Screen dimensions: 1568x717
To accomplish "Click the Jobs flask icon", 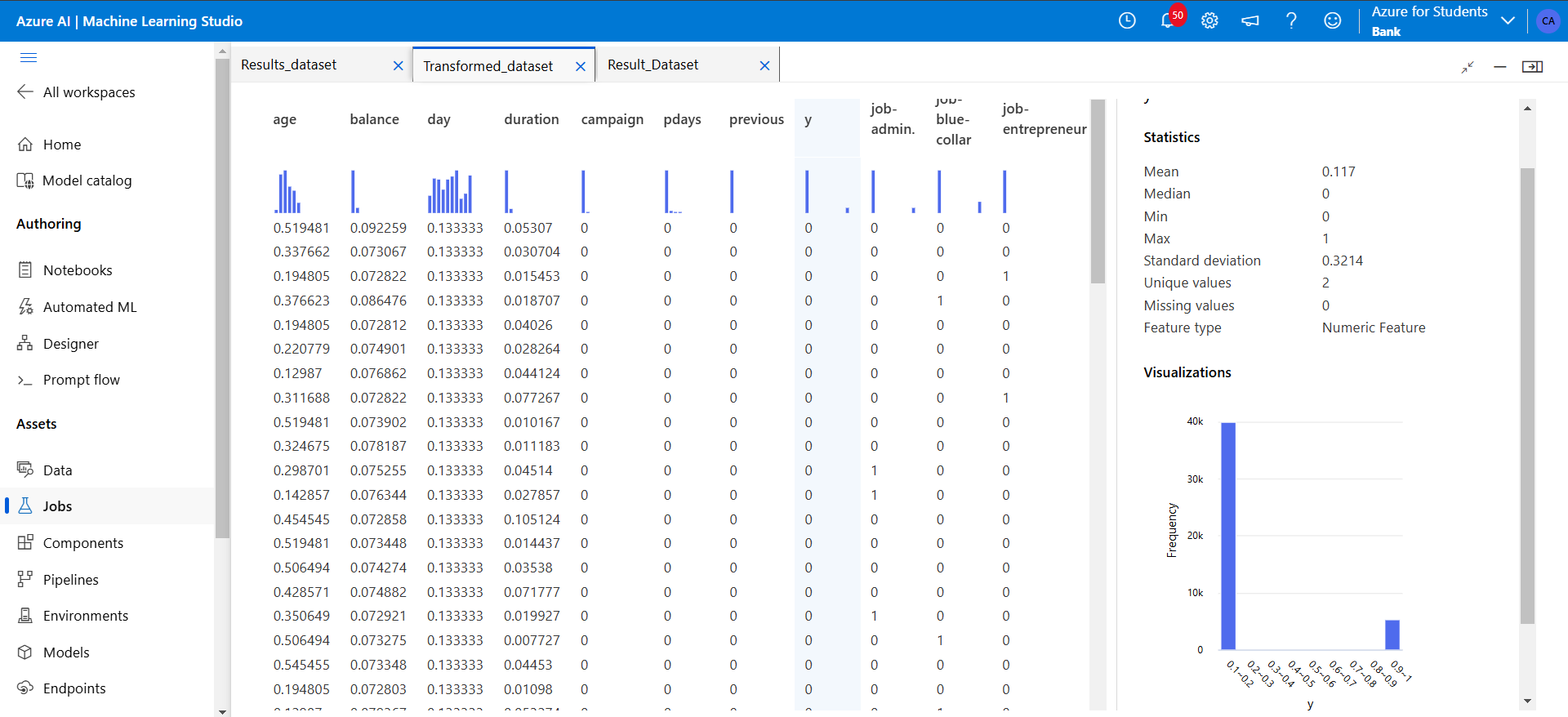I will 25,506.
